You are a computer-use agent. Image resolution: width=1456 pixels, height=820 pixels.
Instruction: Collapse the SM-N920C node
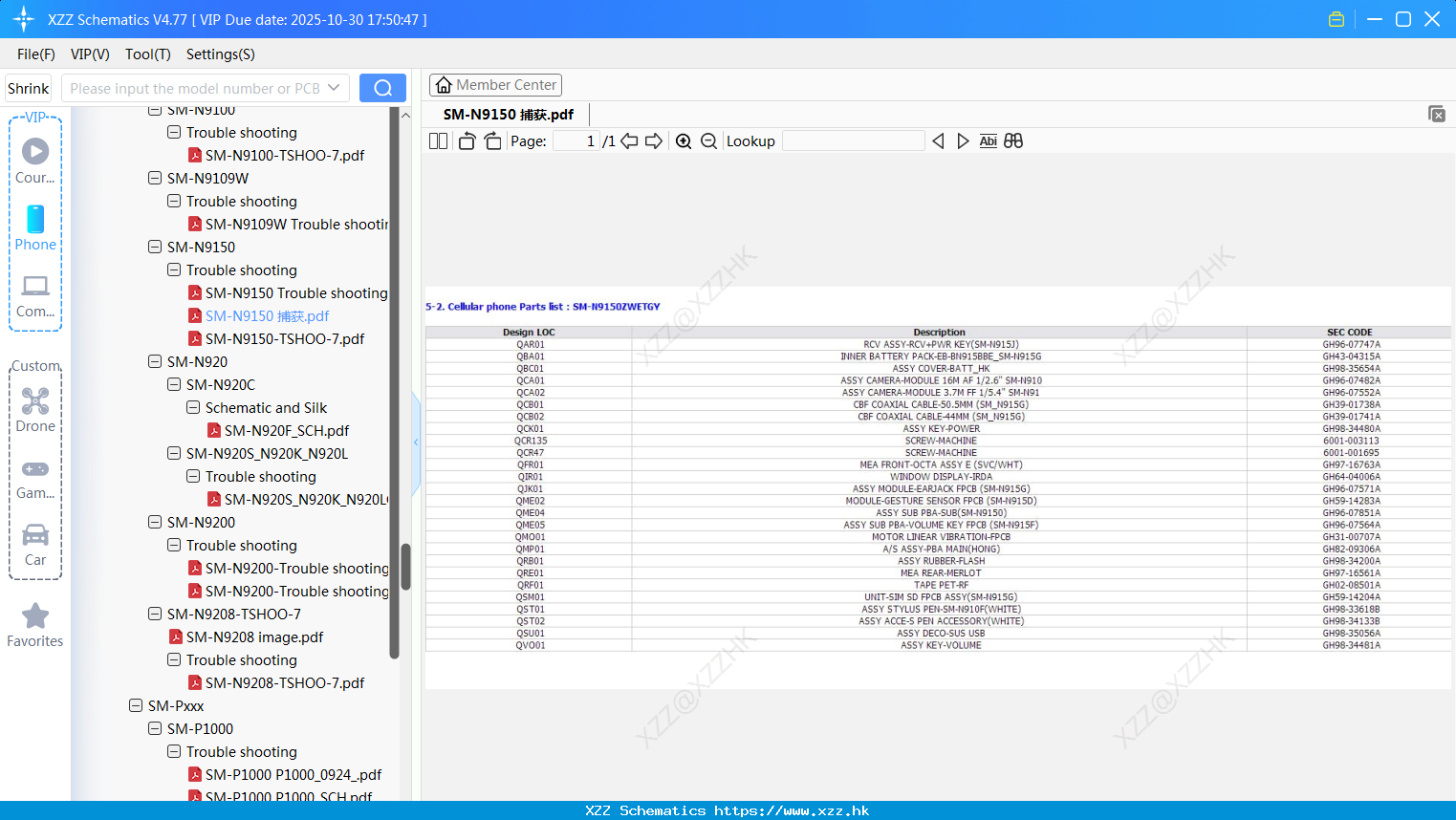click(x=174, y=384)
